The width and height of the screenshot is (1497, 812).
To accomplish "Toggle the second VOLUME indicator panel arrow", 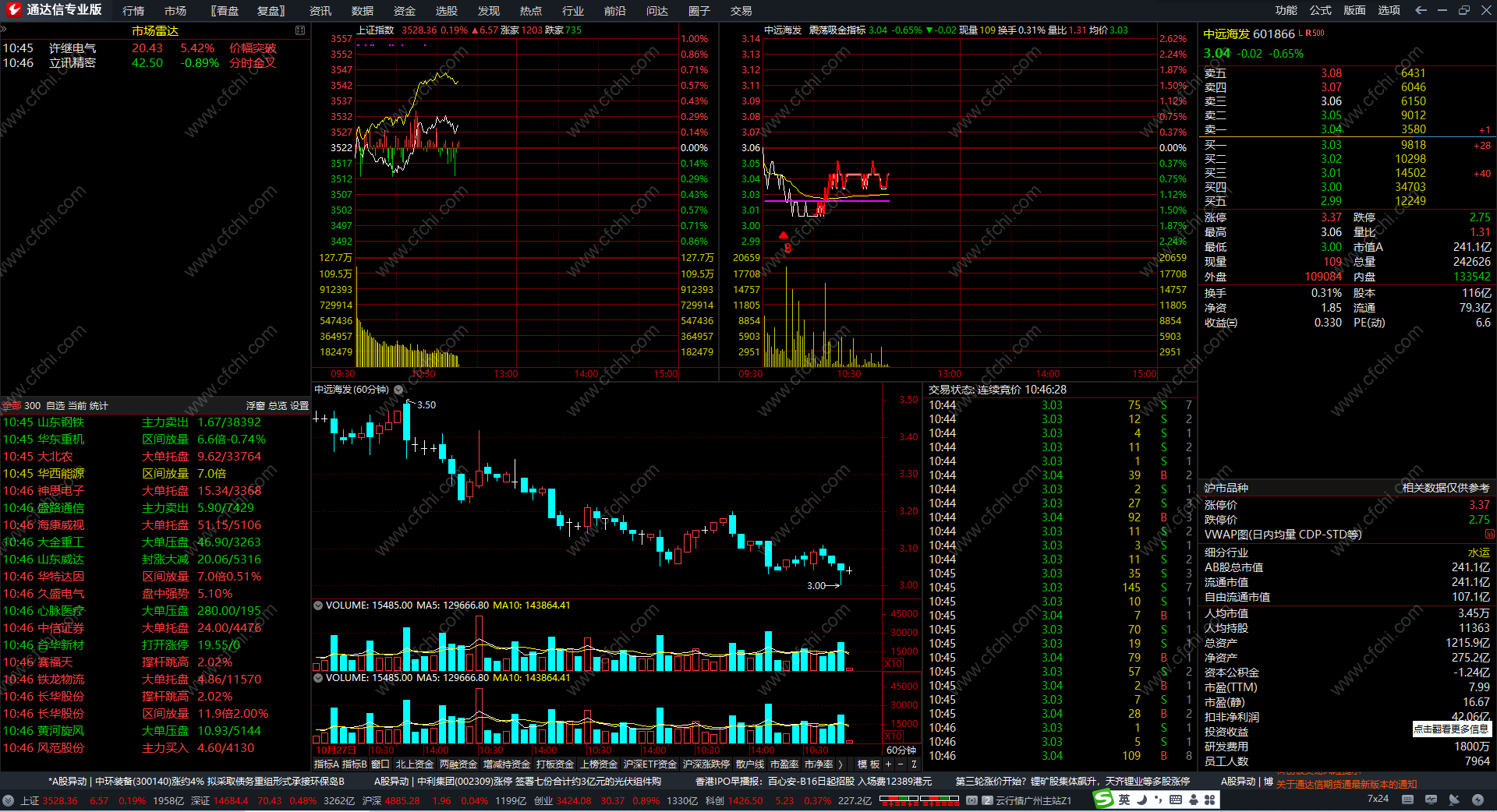I will click(x=318, y=678).
